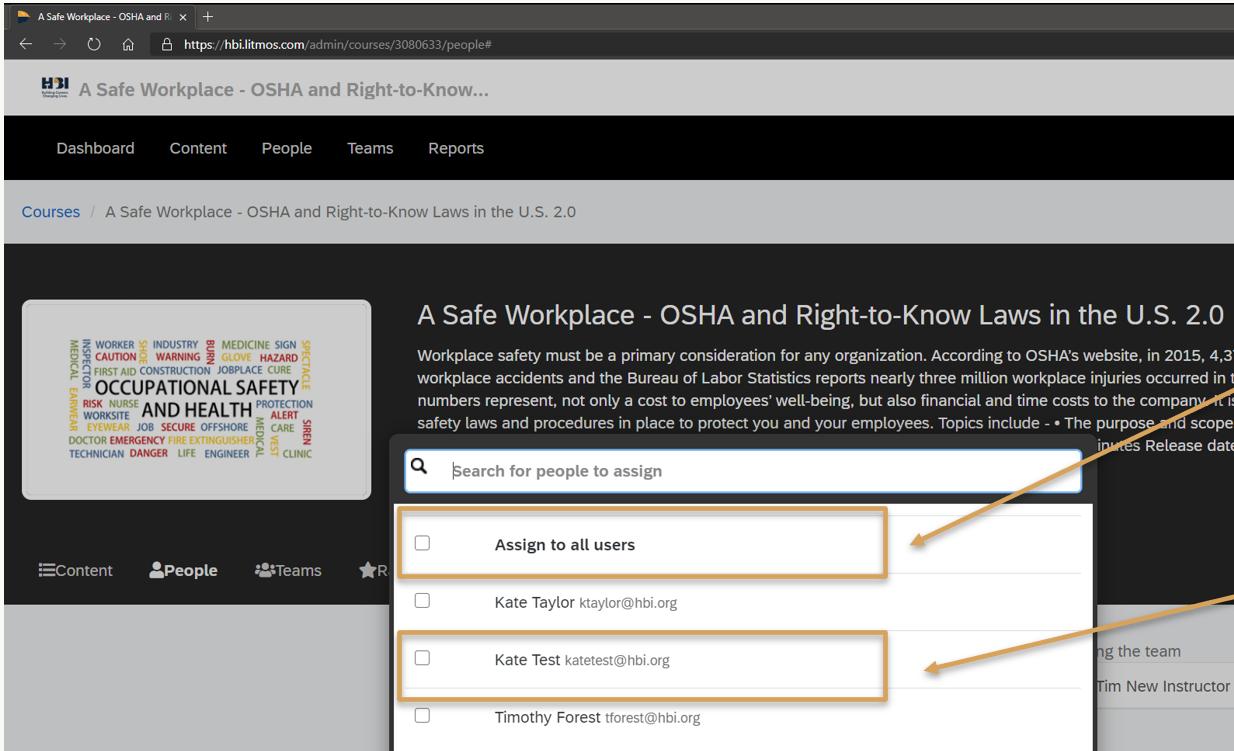1234x751 pixels.
Task: Click the browser home icon
Action: click(x=128, y=44)
